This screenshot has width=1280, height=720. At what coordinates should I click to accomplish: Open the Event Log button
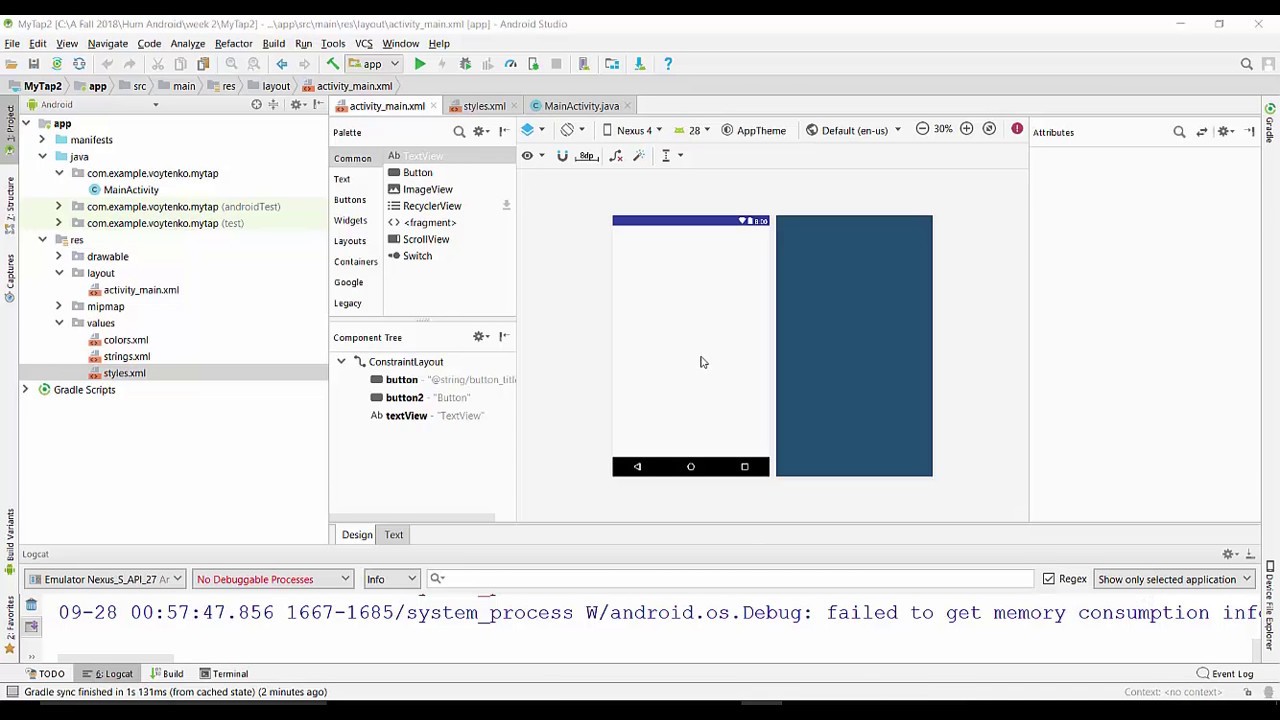click(1225, 674)
